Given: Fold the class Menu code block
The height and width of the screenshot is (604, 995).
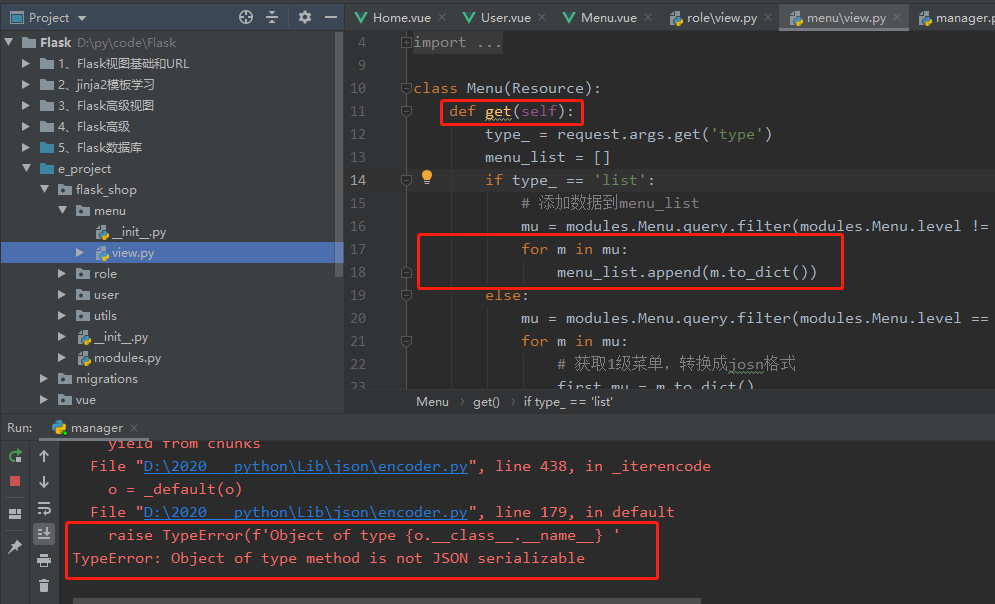Looking at the screenshot, I should 406,88.
